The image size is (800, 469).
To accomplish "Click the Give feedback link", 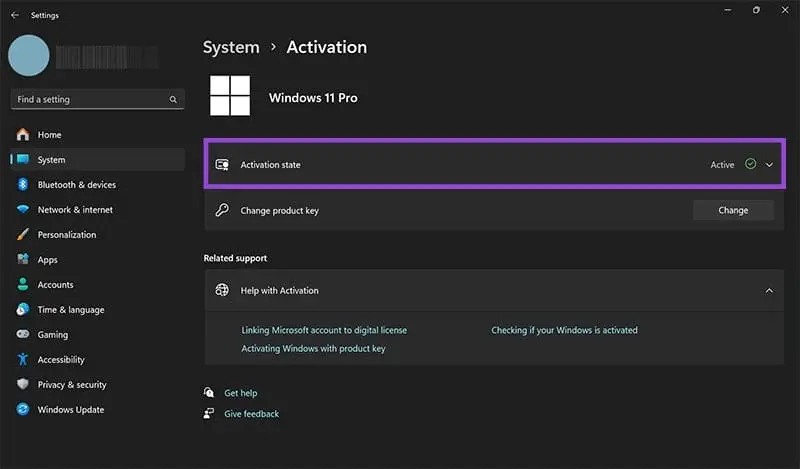I will point(252,414).
